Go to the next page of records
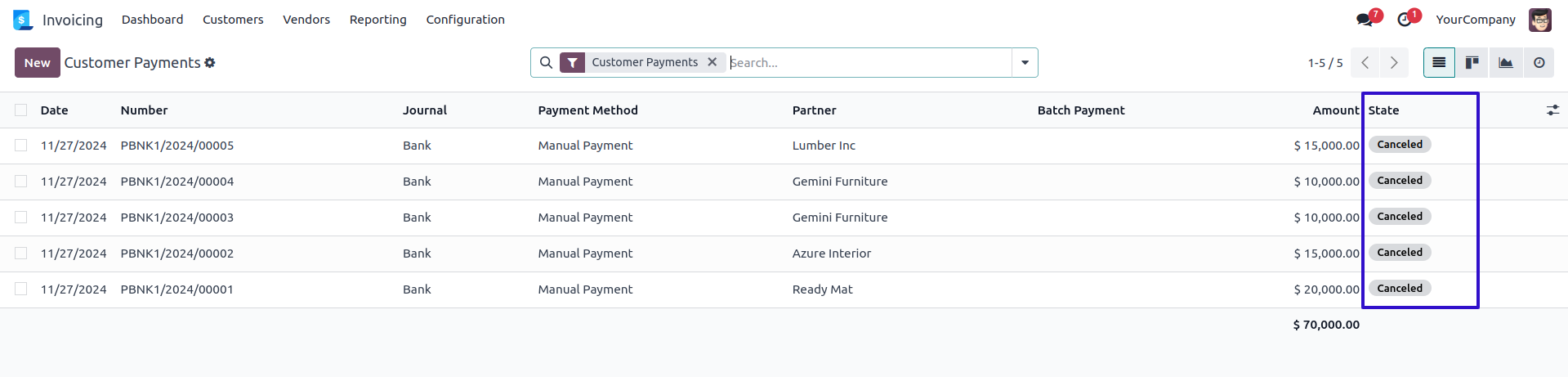This screenshot has width=1568, height=377. coord(1394,63)
